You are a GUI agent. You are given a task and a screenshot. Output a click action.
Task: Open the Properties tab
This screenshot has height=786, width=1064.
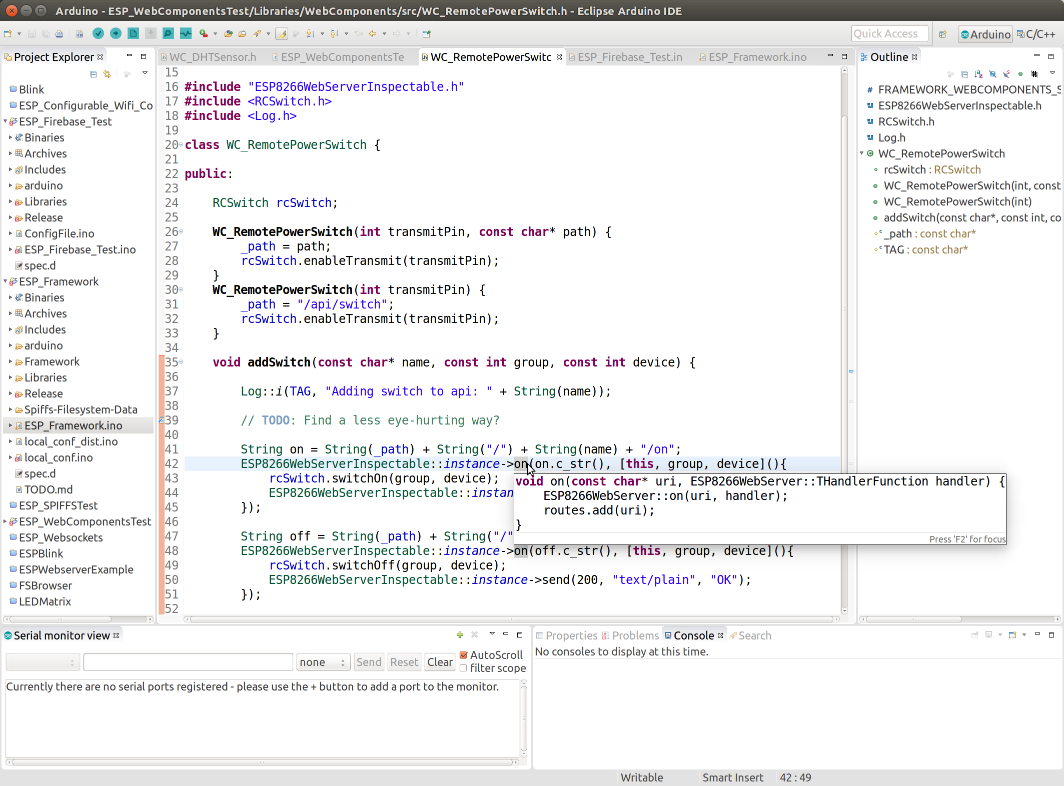[x=567, y=635]
